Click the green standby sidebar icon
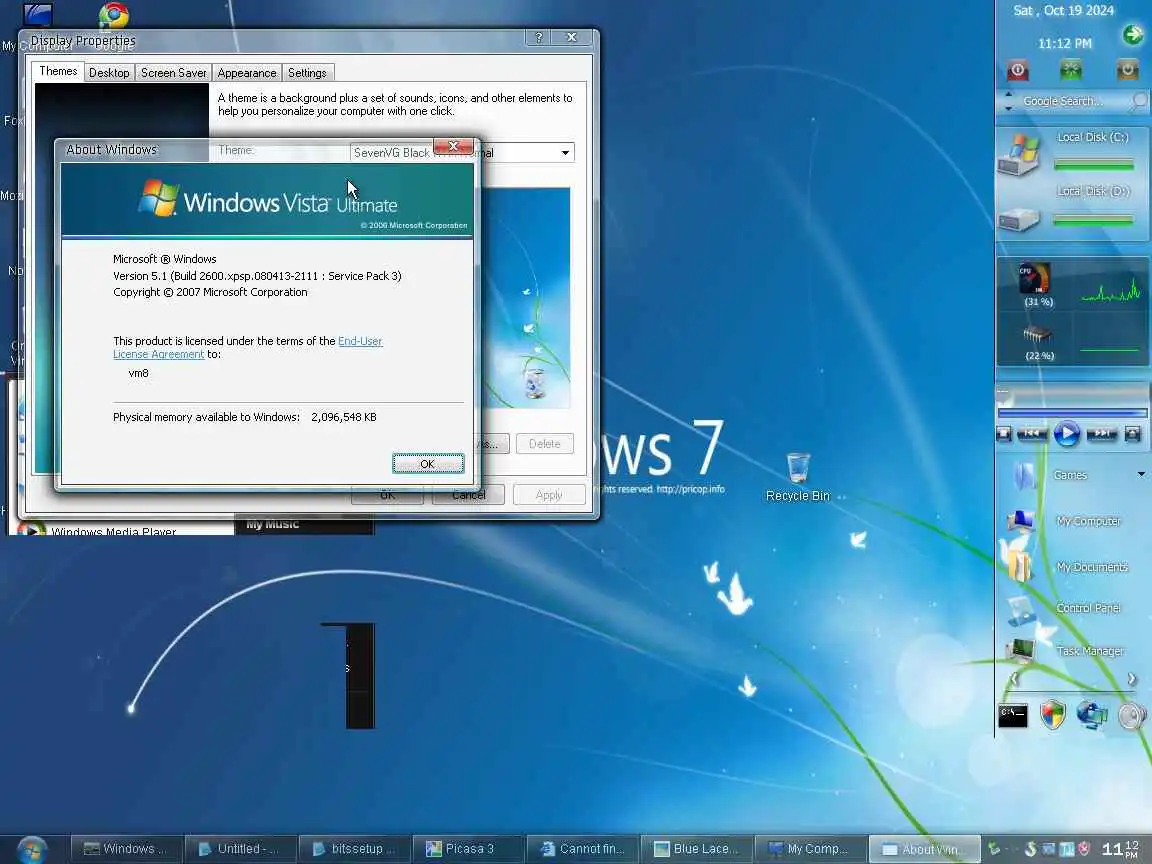1152x864 pixels. click(1071, 71)
